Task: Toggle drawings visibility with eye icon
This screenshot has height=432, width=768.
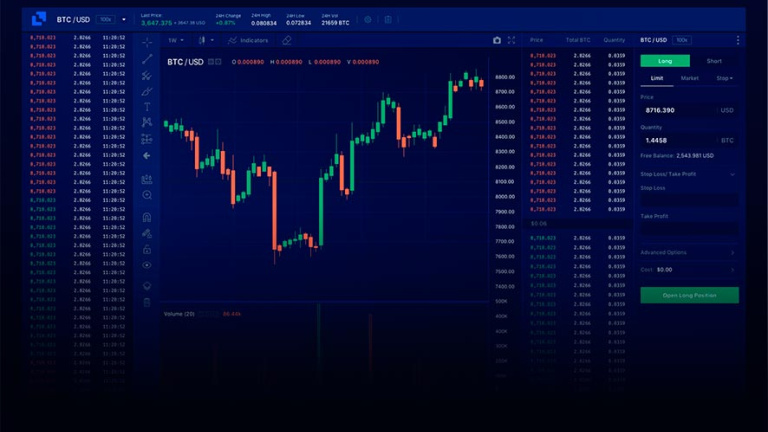Action: point(147,265)
